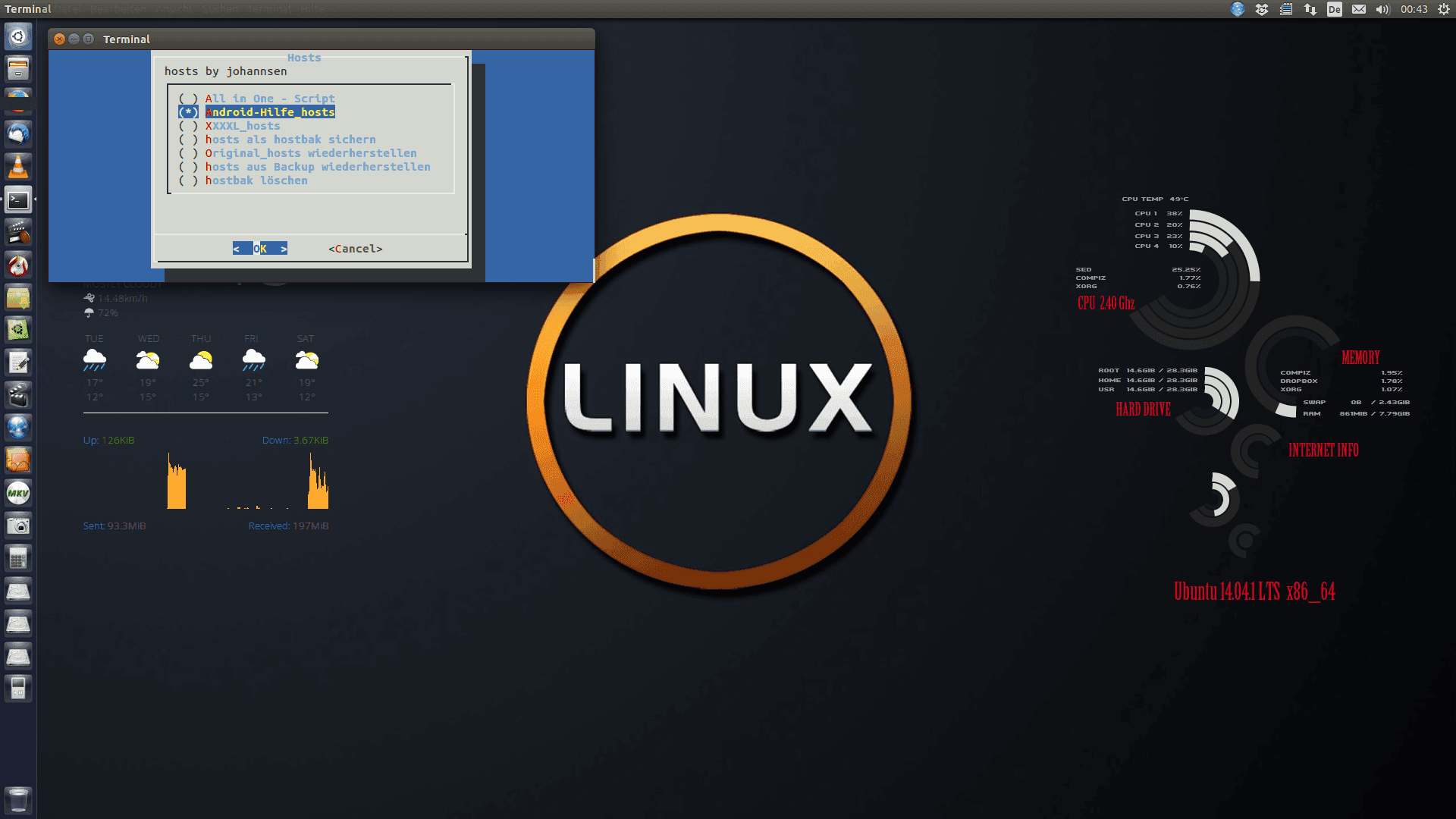Click the Cancel button in dialog
This screenshot has width=1456, height=819.
[x=356, y=249]
